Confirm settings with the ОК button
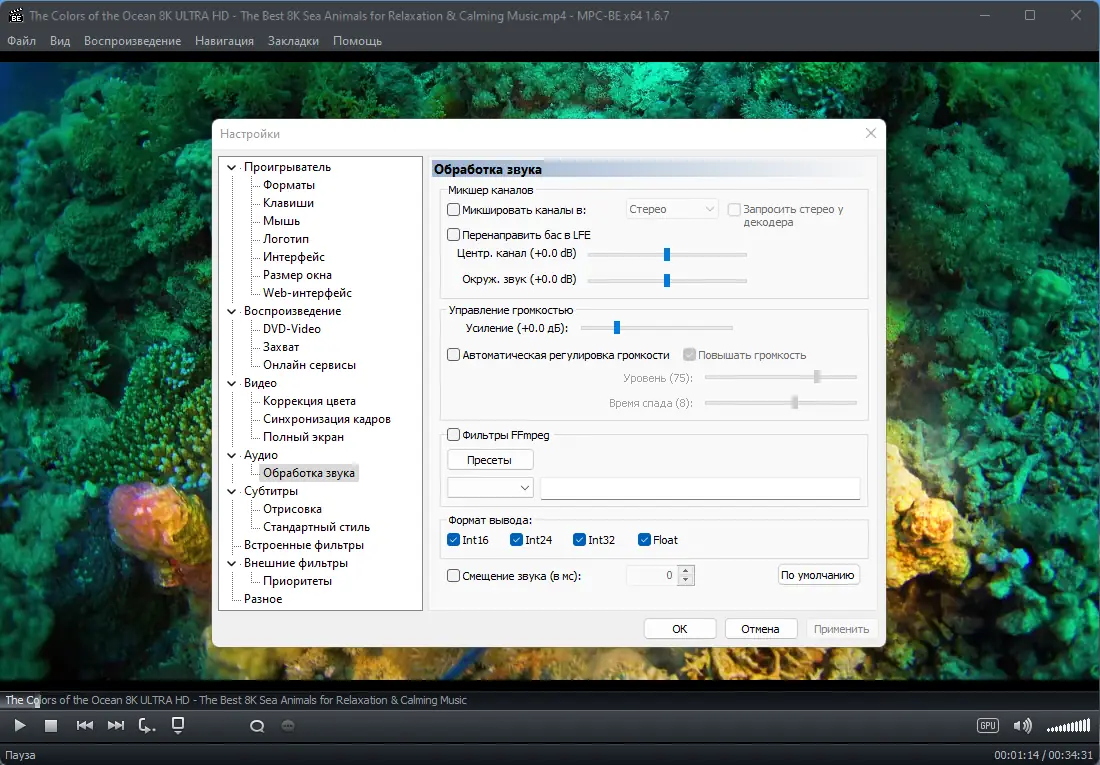The height and width of the screenshot is (765, 1100). 680,629
